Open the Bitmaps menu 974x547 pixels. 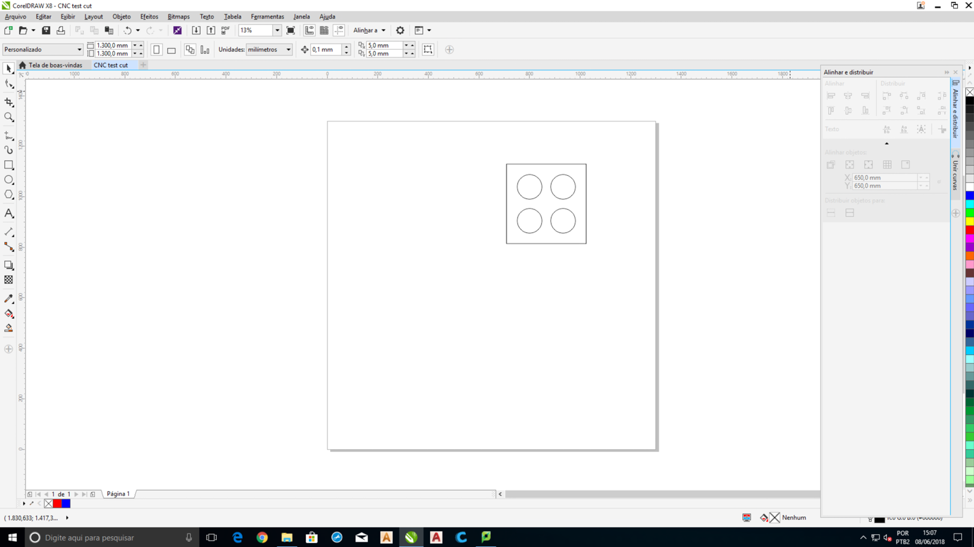pyautogui.click(x=179, y=17)
